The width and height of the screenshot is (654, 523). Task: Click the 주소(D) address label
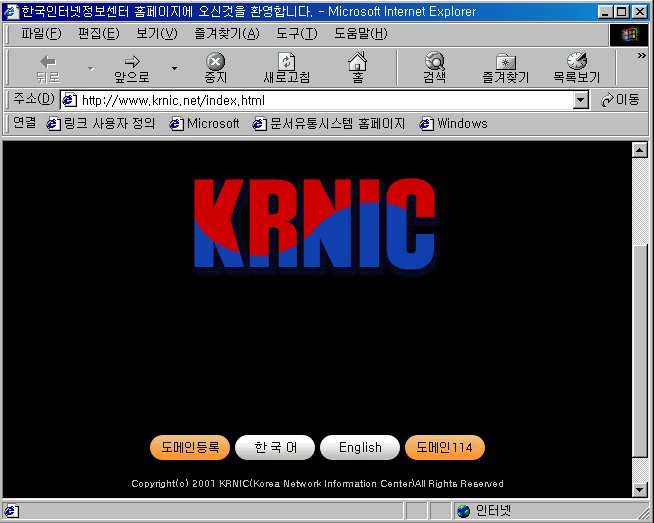[34, 99]
